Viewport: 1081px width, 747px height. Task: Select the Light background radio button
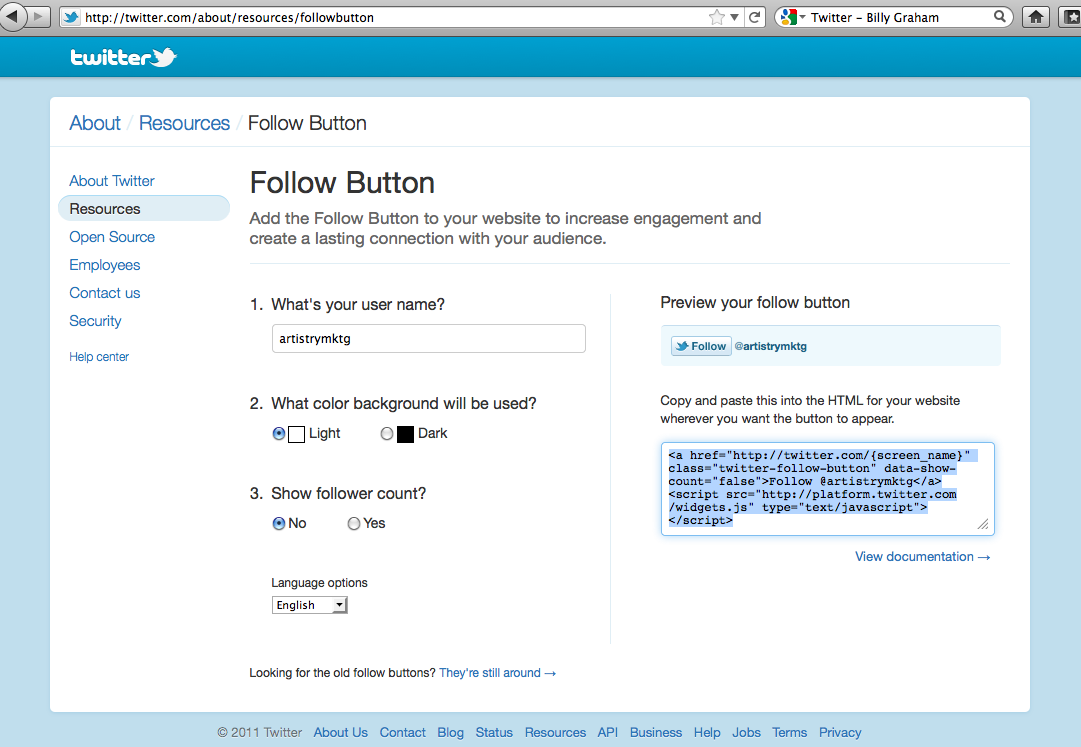click(x=279, y=433)
